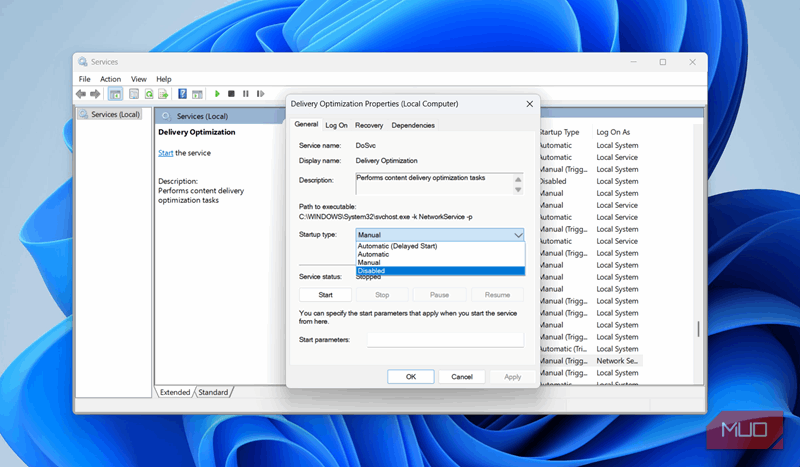Click the Back arrow in the Services toolbar
Viewport: 800px width, 467px height.
click(81, 94)
